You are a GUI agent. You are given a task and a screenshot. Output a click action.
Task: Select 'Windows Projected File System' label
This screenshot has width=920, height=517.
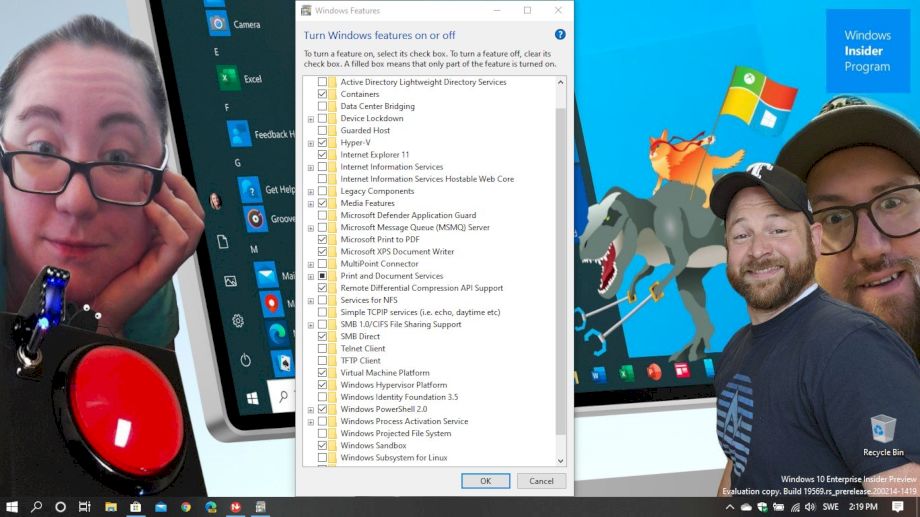(395, 434)
